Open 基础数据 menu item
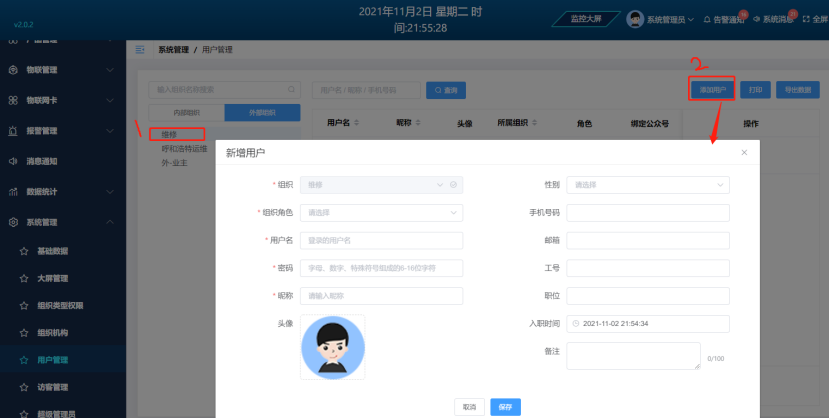The width and height of the screenshot is (830, 419). 52,251
